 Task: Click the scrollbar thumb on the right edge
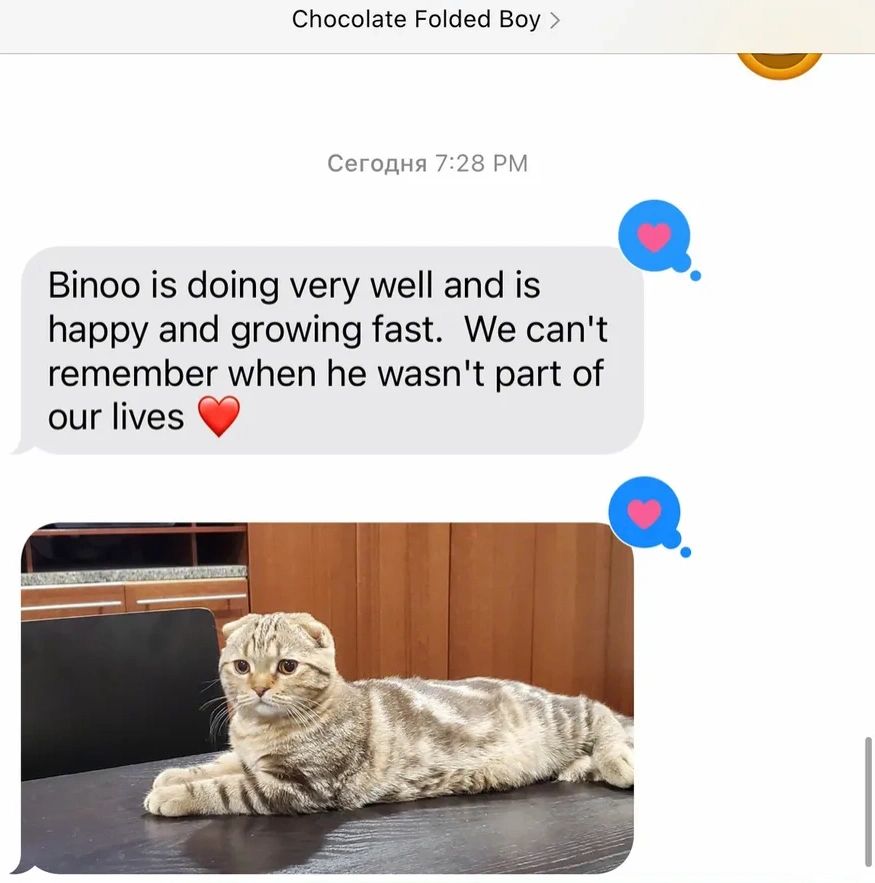pyautogui.click(x=868, y=802)
